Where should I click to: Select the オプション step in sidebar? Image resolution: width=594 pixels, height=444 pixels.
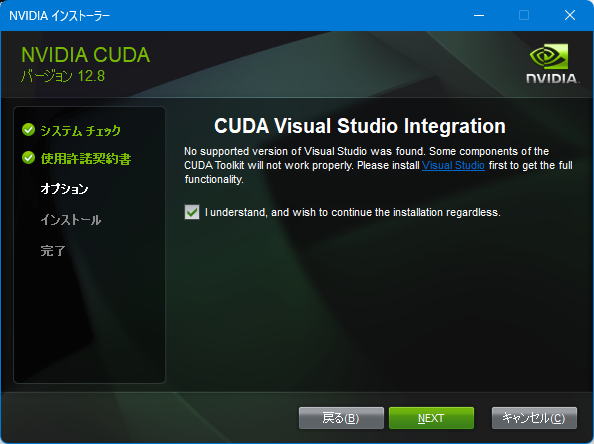pyautogui.click(x=64, y=188)
